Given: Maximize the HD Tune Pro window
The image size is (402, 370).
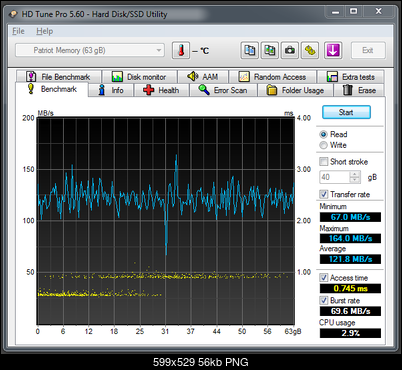Looking at the screenshot, I should [354, 12].
